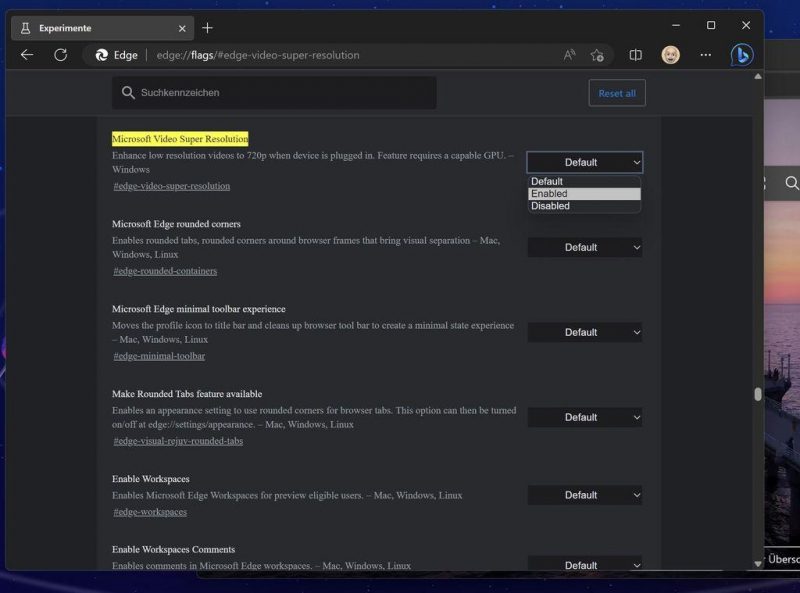Image resolution: width=800 pixels, height=593 pixels.
Task: Click the vertical scrollbar thumb
Action: 758,394
